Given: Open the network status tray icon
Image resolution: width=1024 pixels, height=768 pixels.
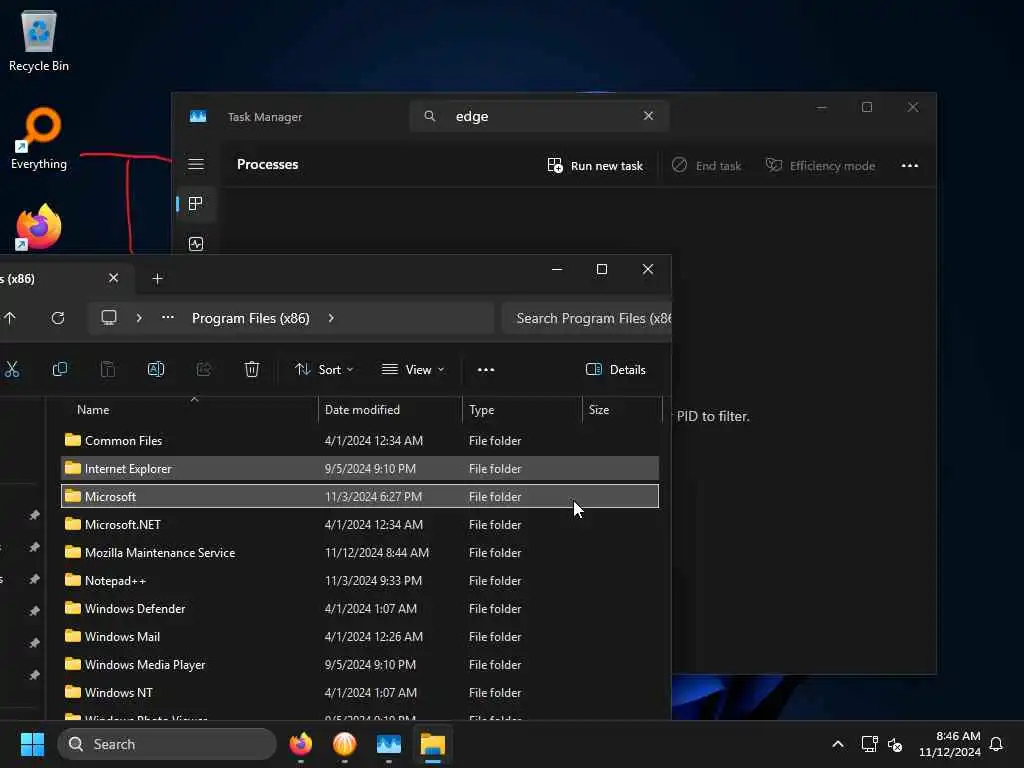Looking at the screenshot, I should coord(869,744).
